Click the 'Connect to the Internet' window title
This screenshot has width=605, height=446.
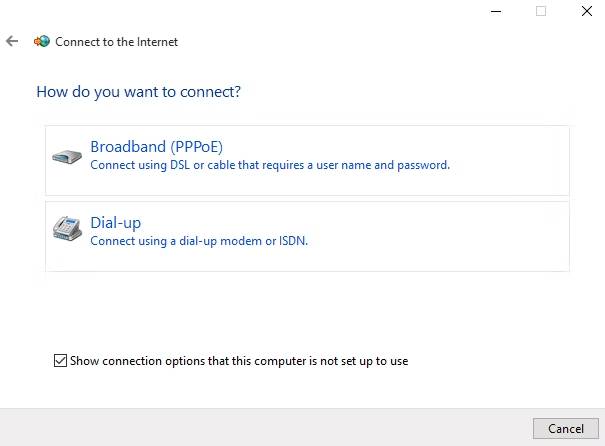coord(116,42)
